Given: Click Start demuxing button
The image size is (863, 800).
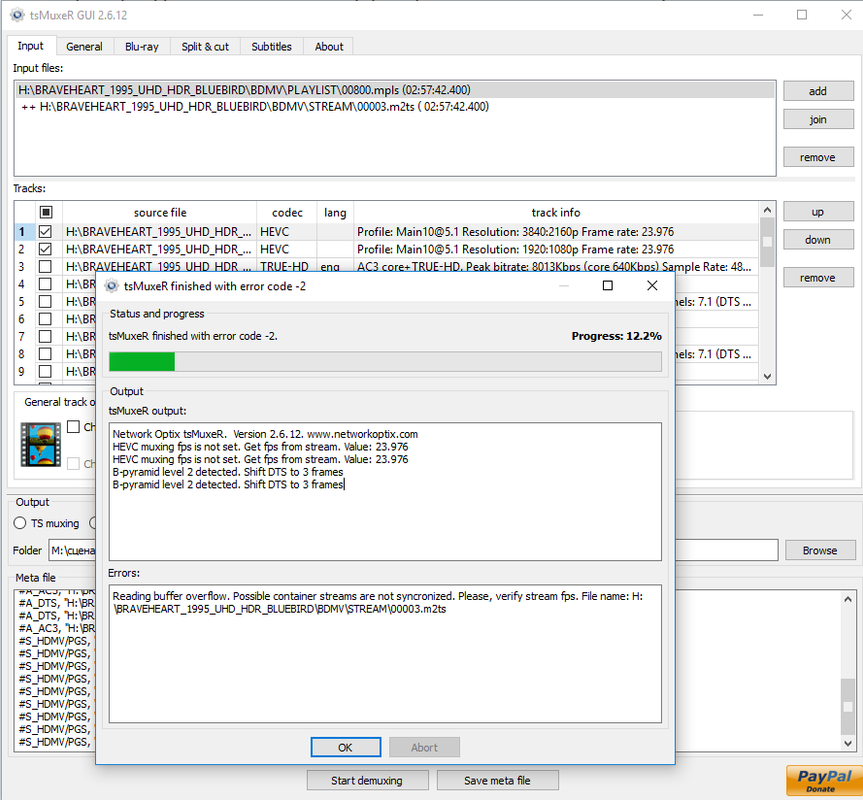Looking at the screenshot, I should (368, 780).
